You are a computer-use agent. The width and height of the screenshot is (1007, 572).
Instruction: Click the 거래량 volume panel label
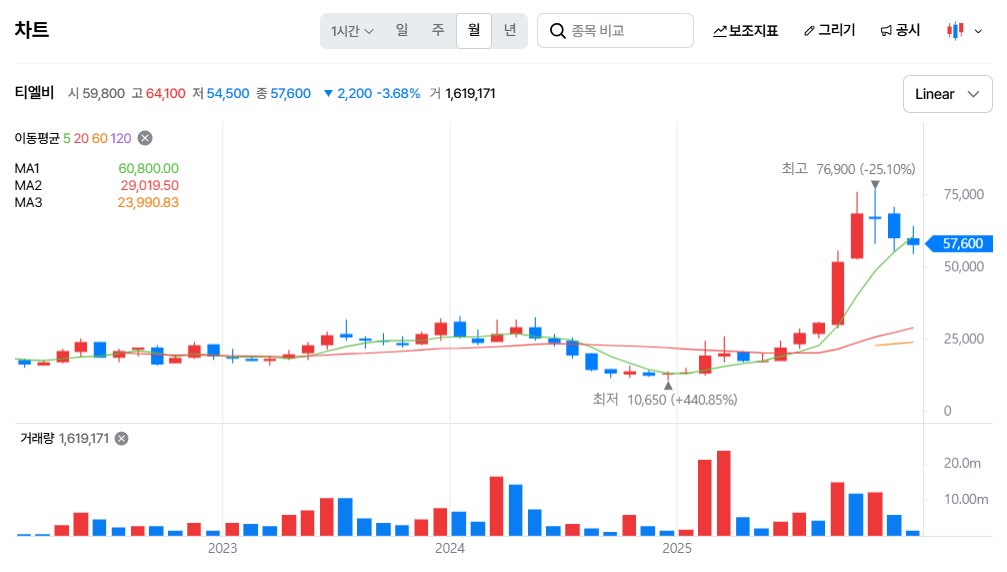point(37,438)
